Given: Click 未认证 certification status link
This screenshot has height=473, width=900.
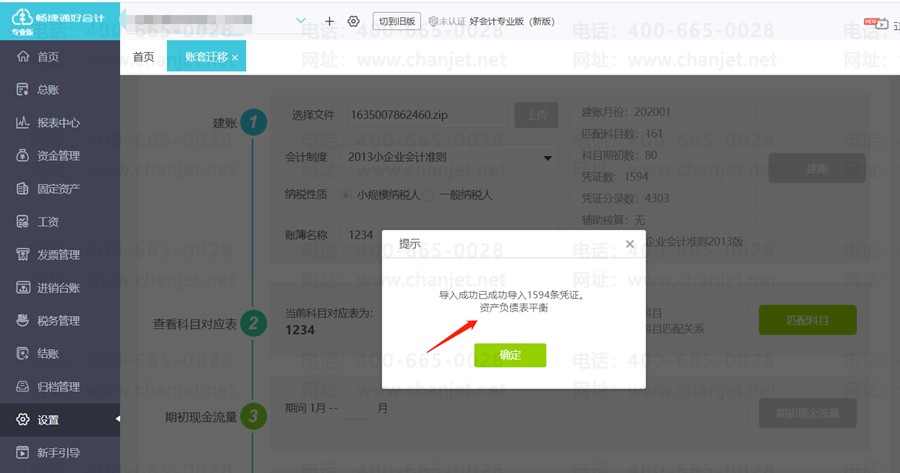Looking at the screenshot, I should click(x=447, y=21).
